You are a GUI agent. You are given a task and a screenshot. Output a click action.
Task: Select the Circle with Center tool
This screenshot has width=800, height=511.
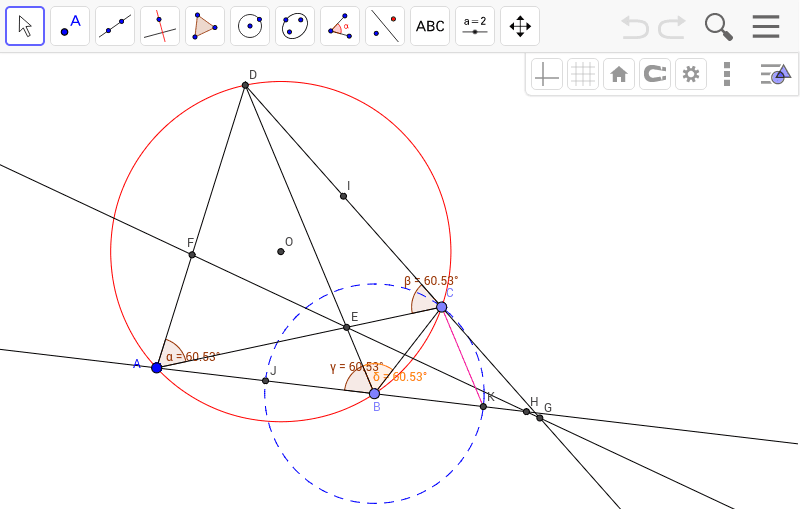point(250,26)
